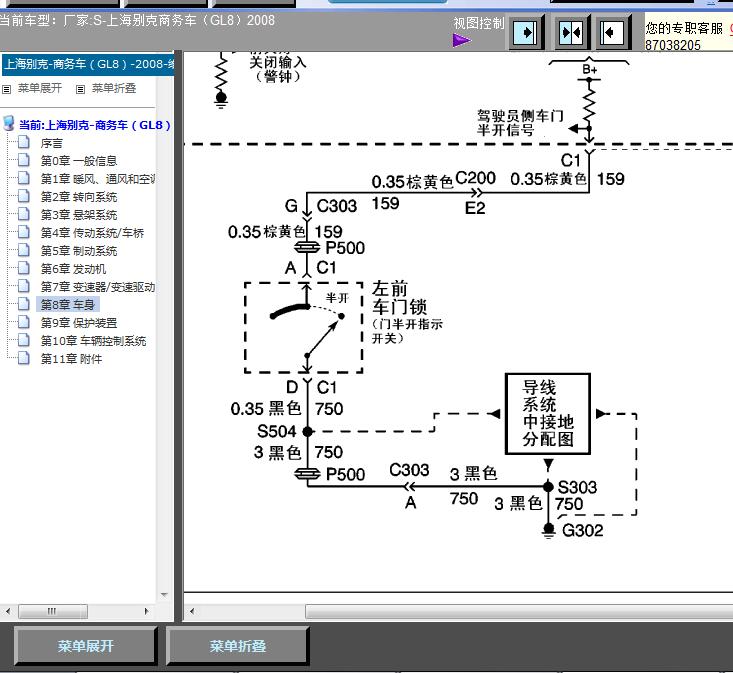Open chapter 第7章 变速器/变速驱动

pyautogui.click(x=98, y=287)
